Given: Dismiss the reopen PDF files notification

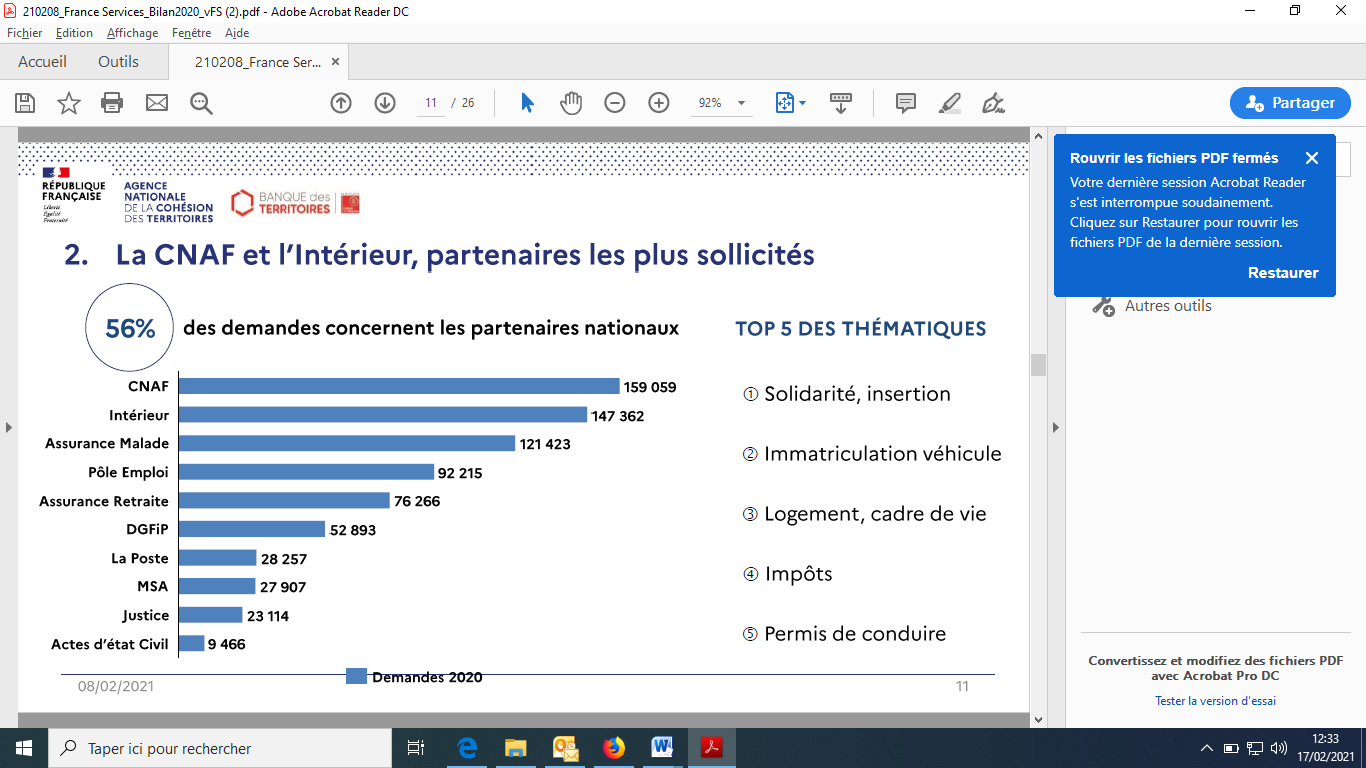Looking at the screenshot, I should tap(1312, 158).
